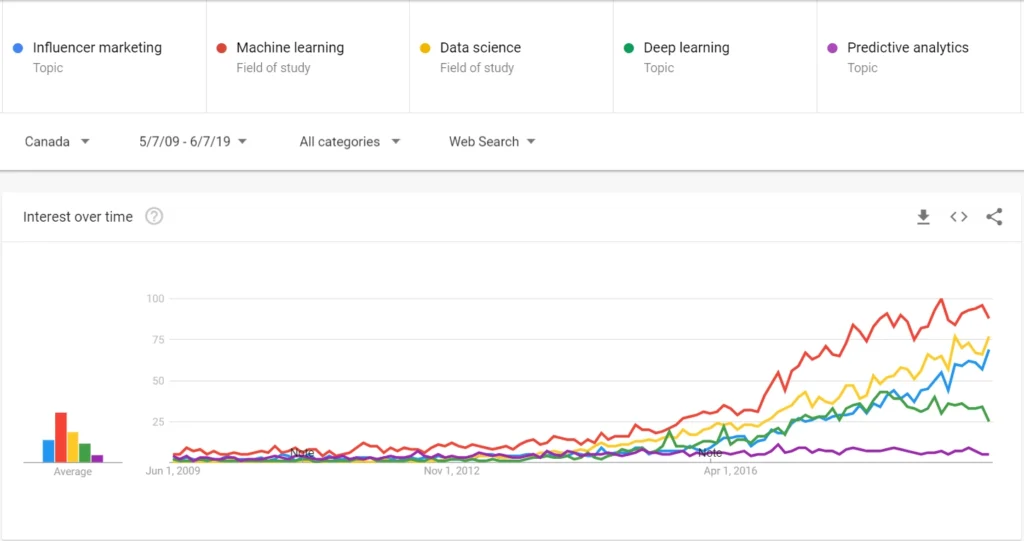
Task: Click the yellow Data science dot
Action: (425, 48)
